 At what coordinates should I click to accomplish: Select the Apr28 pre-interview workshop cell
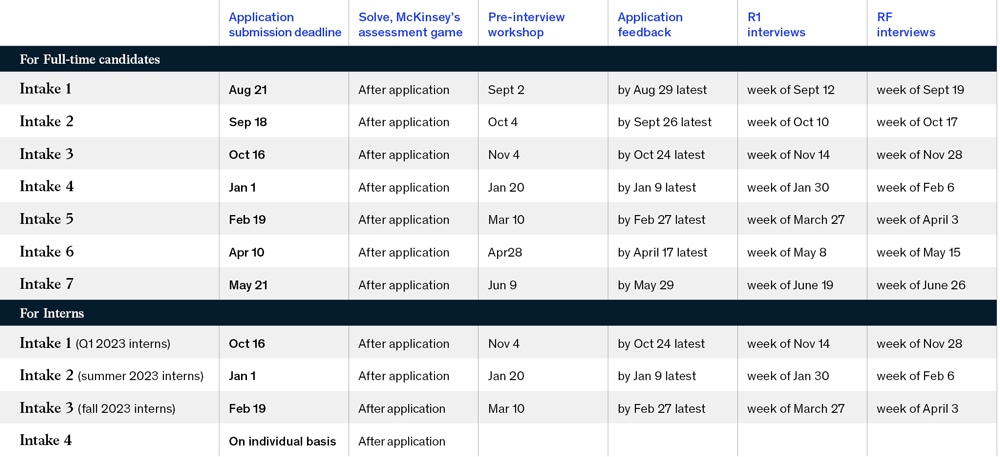point(506,252)
